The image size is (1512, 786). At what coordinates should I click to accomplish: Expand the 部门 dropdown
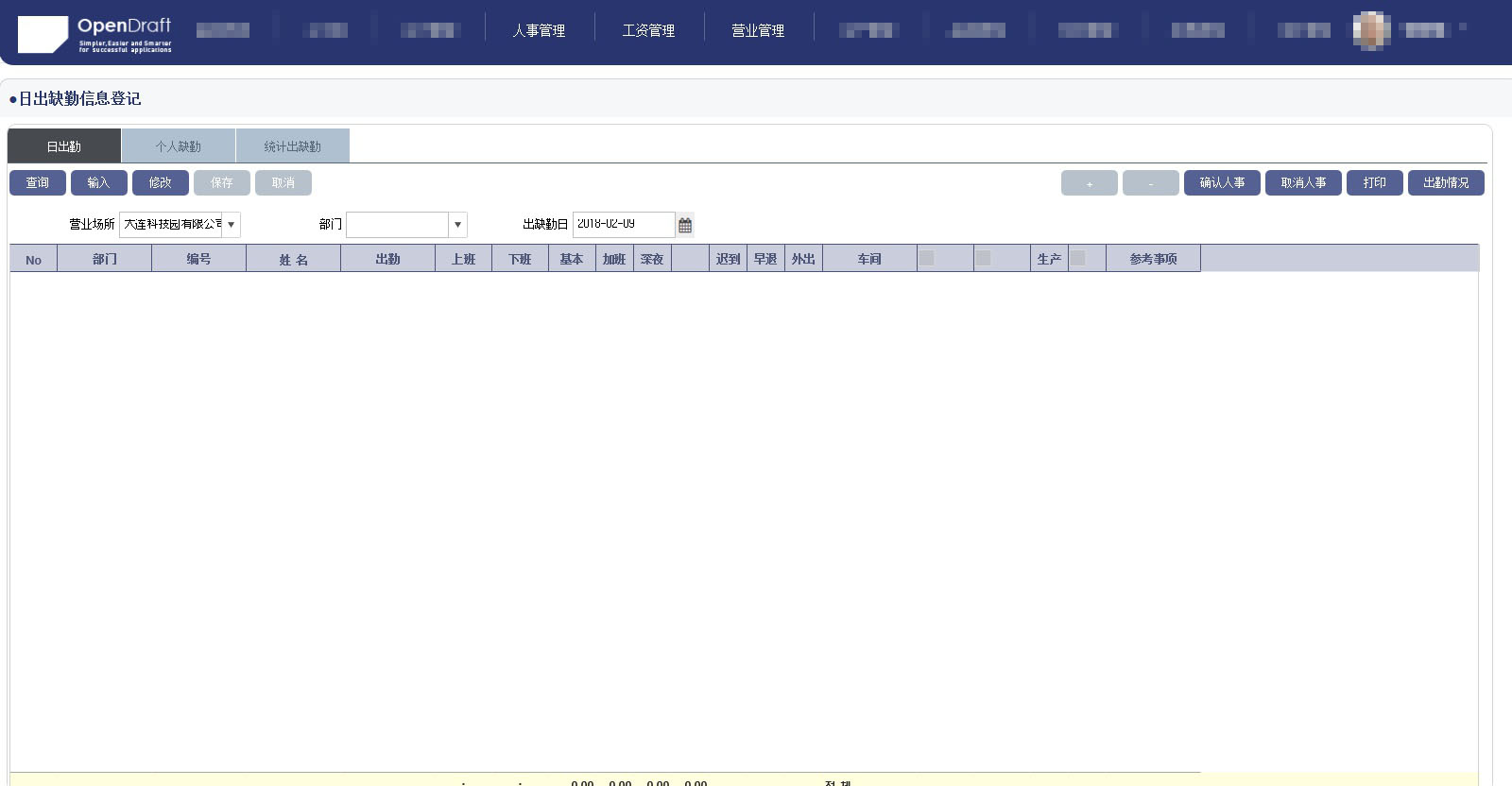(x=457, y=225)
